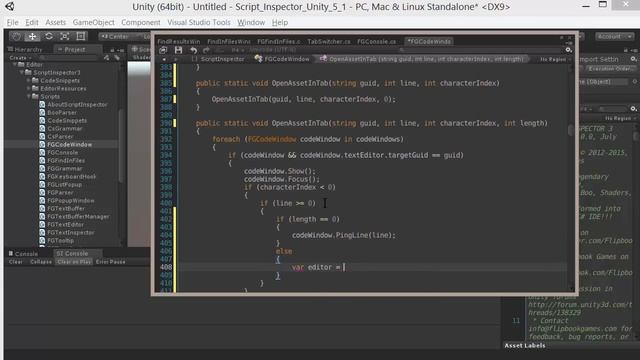The image size is (640, 360).
Task: Open the Edit menu
Action: coord(31,22)
